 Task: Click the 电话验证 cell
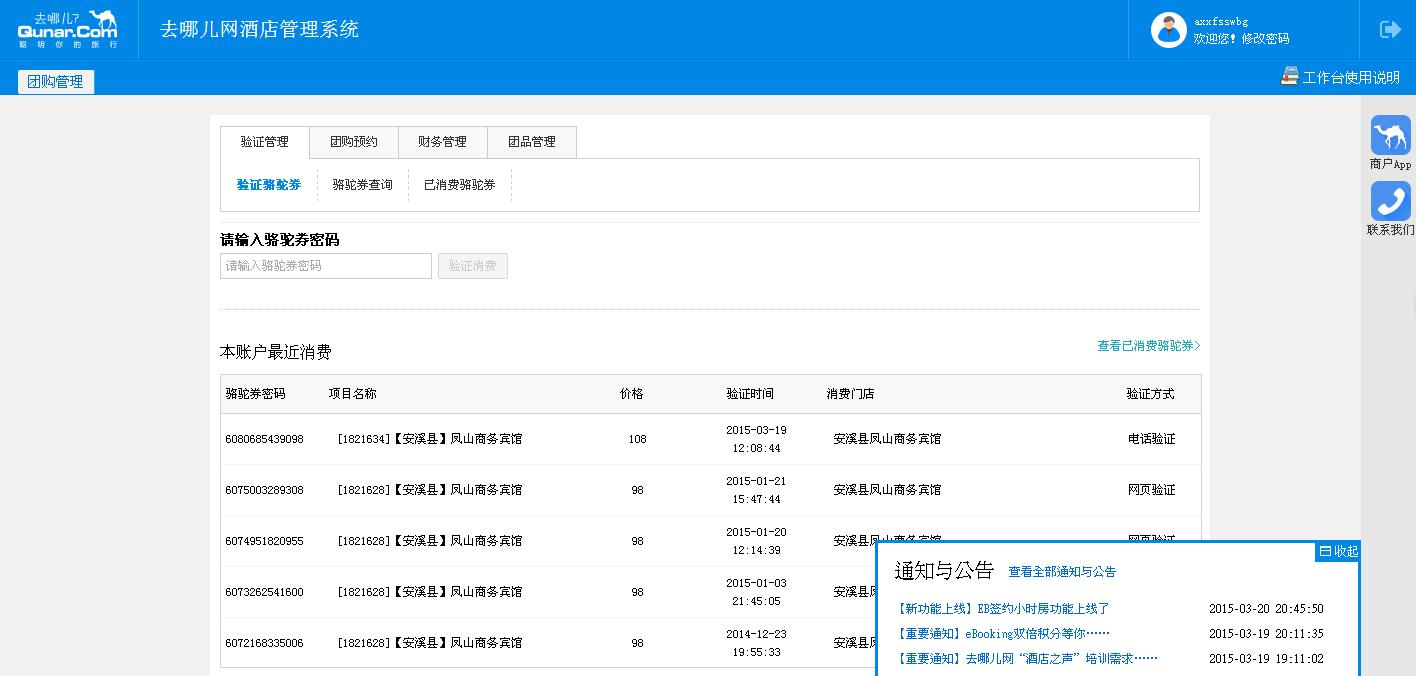pos(1152,439)
